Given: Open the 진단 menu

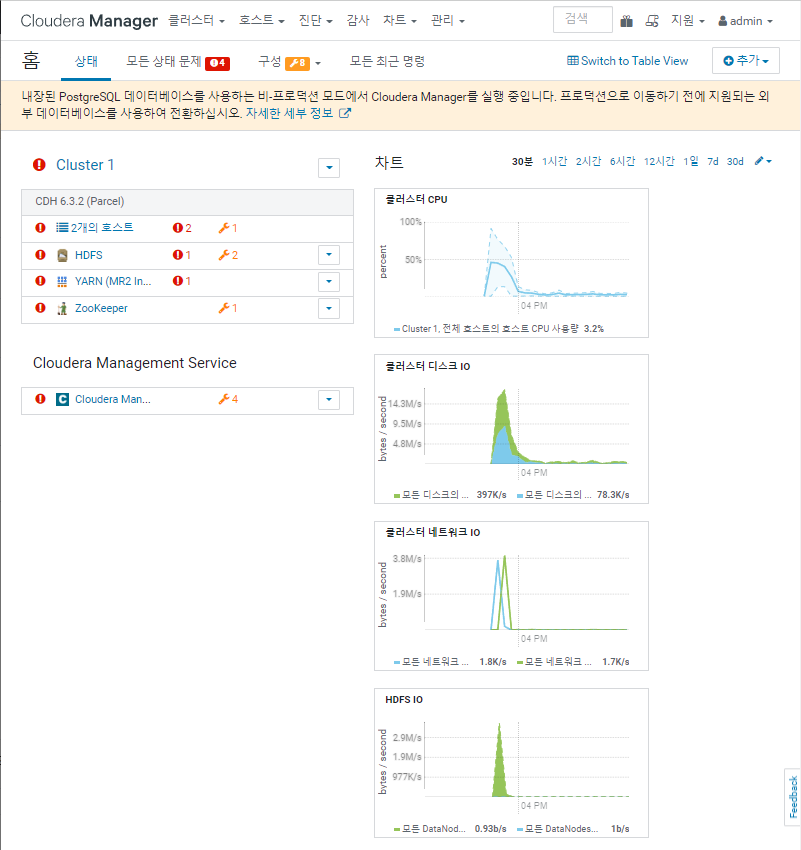Looking at the screenshot, I should [315, 21].
